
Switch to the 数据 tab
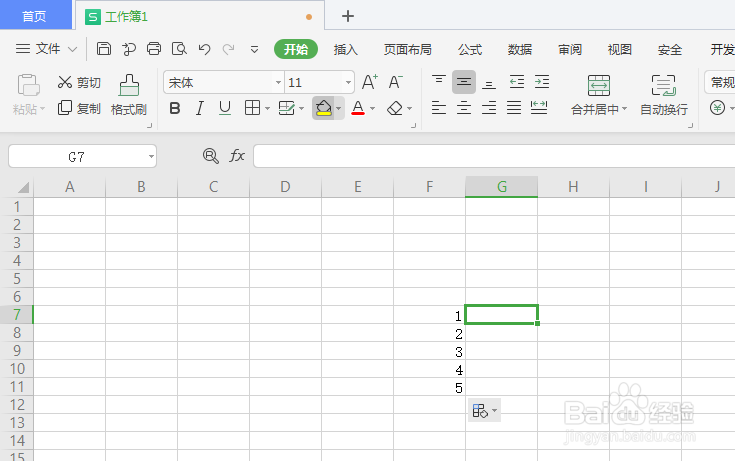tap(520, 49)
